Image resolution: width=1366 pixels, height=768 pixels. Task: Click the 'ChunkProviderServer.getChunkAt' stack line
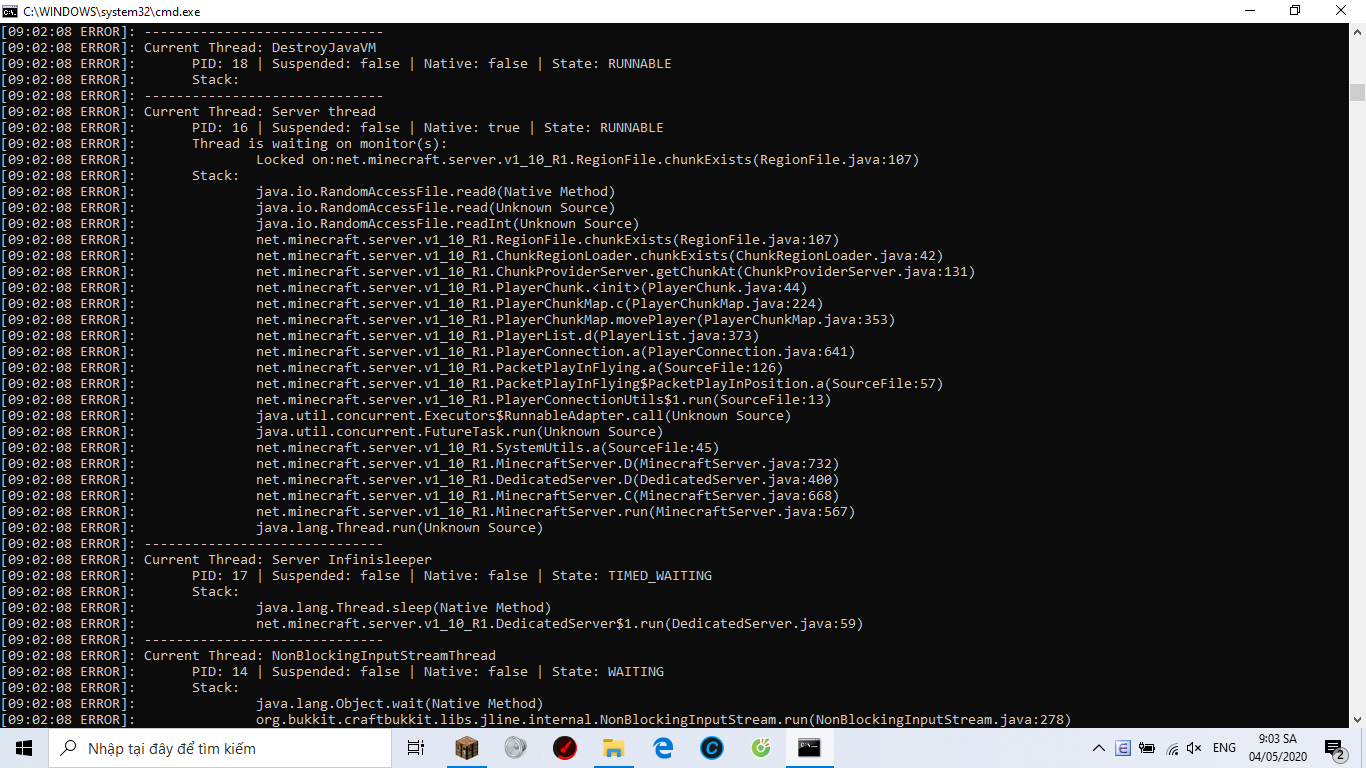(x=616, y=271)
